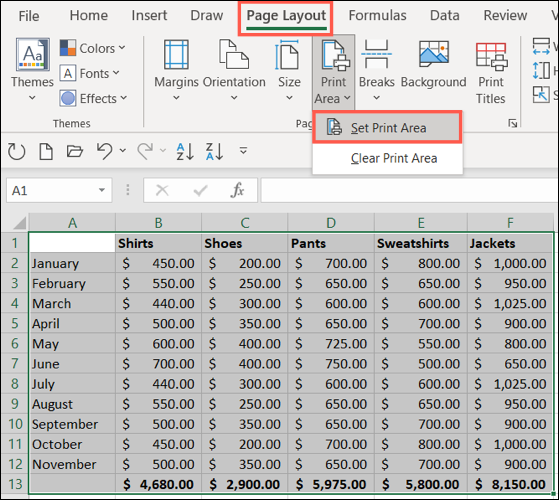Viewport: 559px width, 500px height.
Task: Sort descending Z to A
Action: (214, 151)
